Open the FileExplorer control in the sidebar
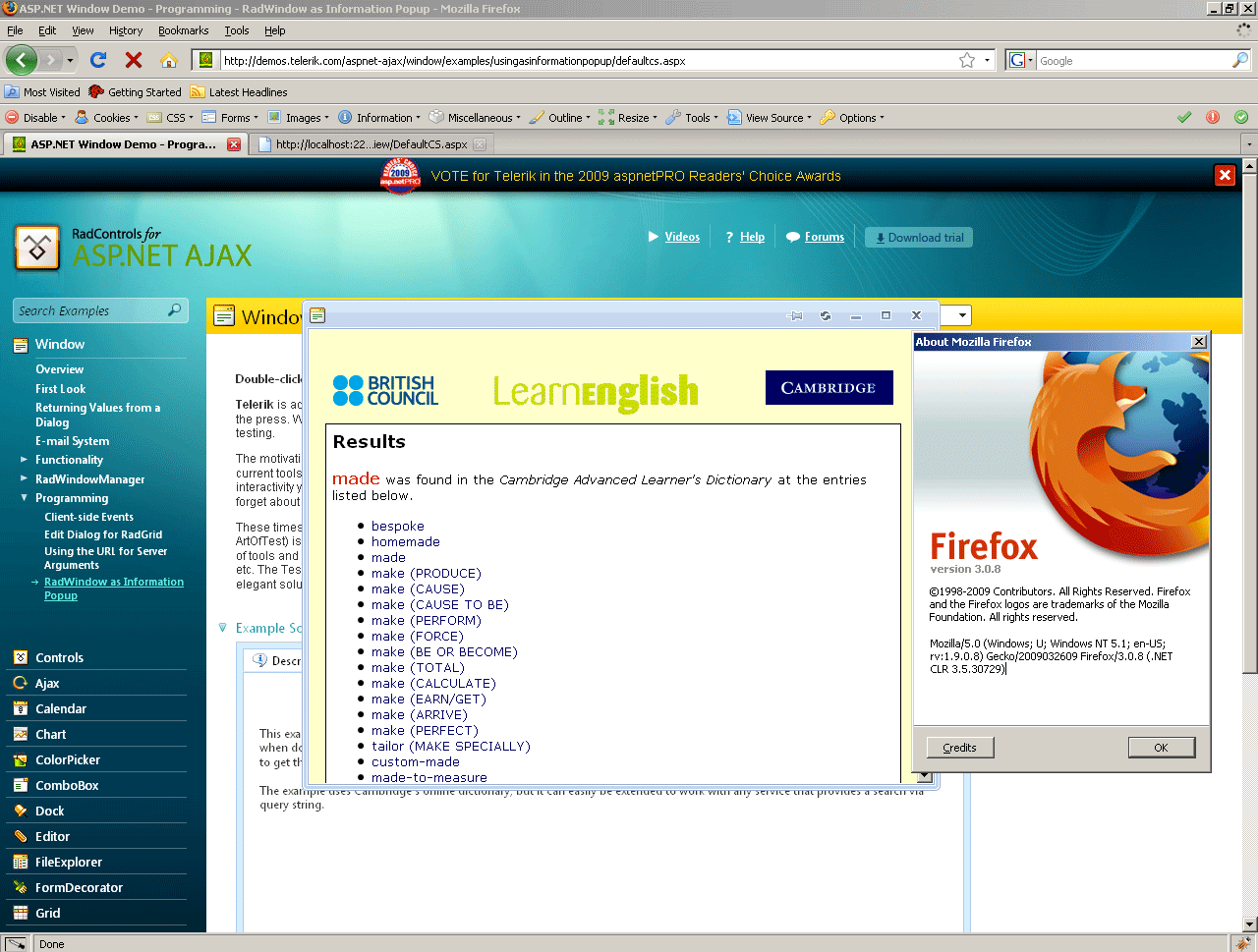This screenshot has height=952, width=1258. coord(69,863)
